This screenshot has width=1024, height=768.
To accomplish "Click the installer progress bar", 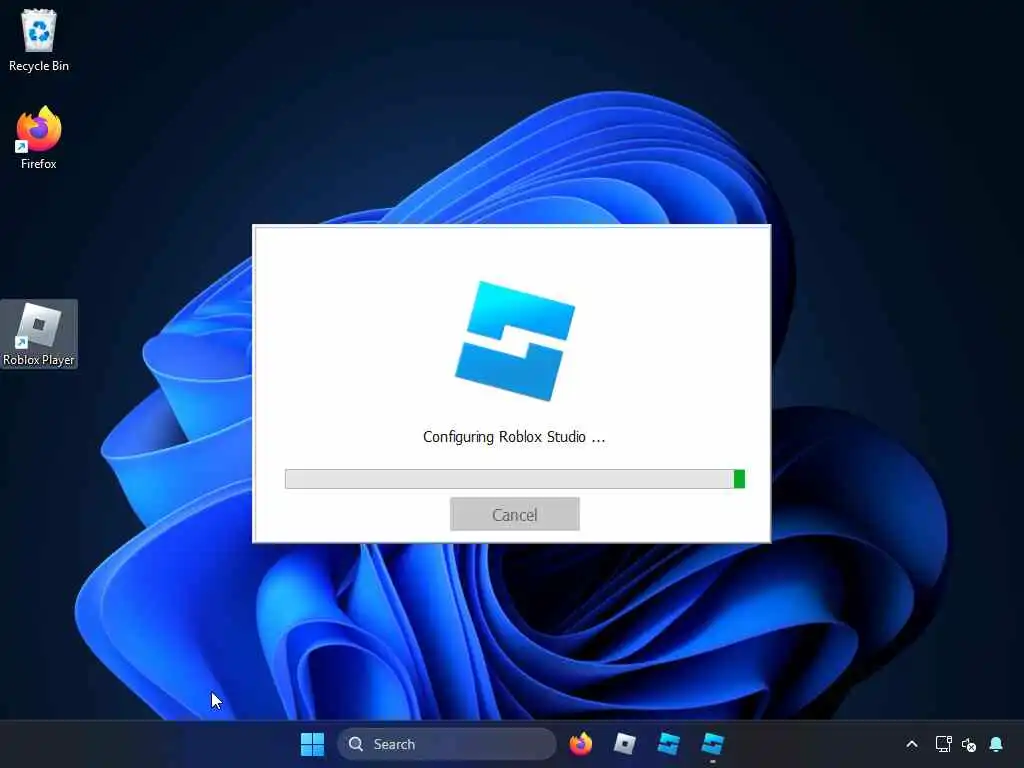I will (515, 479).
